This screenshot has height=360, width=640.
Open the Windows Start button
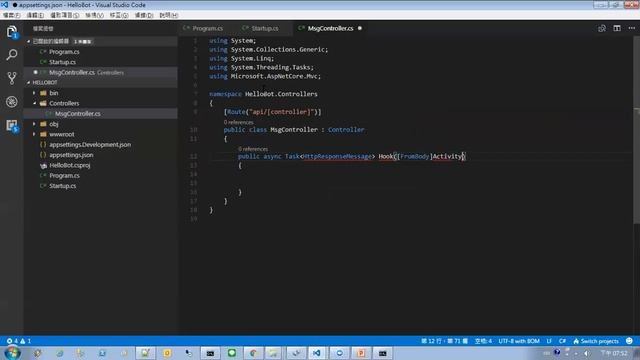coord(12,353)
